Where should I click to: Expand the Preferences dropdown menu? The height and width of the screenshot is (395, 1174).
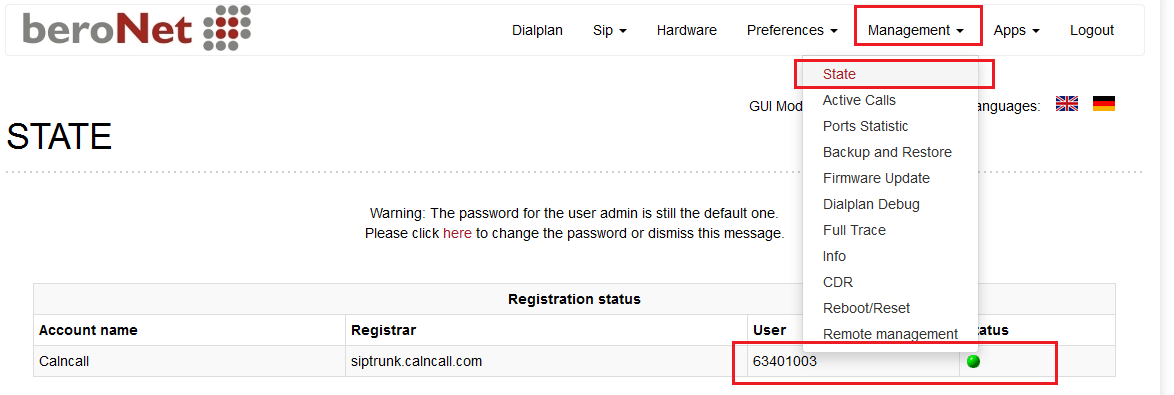tap(792, 31)
